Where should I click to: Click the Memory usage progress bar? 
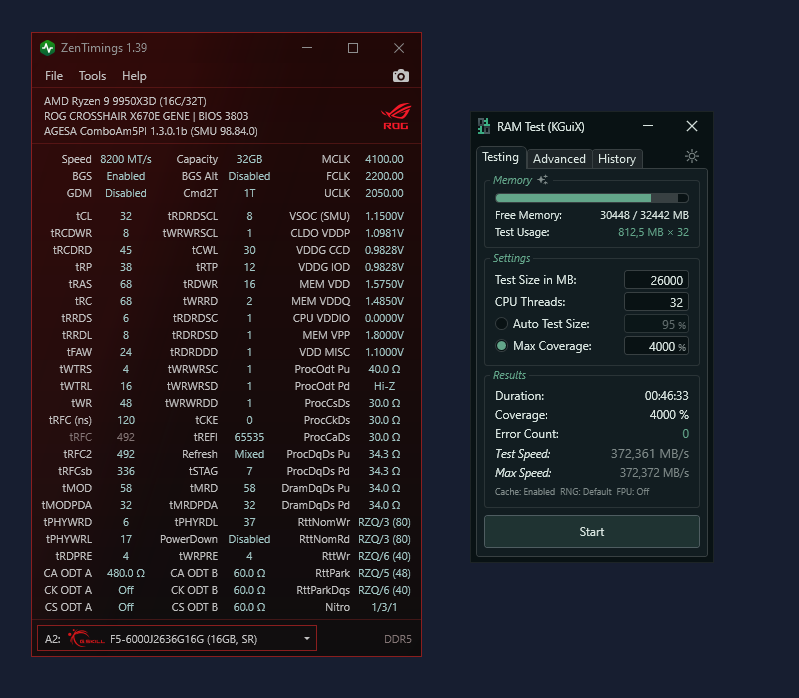pos(592,198)
